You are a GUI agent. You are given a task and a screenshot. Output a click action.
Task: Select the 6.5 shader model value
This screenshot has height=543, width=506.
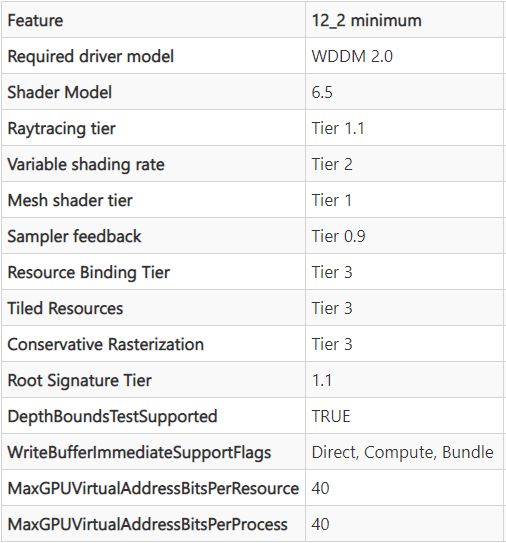[x=322, y=92]
